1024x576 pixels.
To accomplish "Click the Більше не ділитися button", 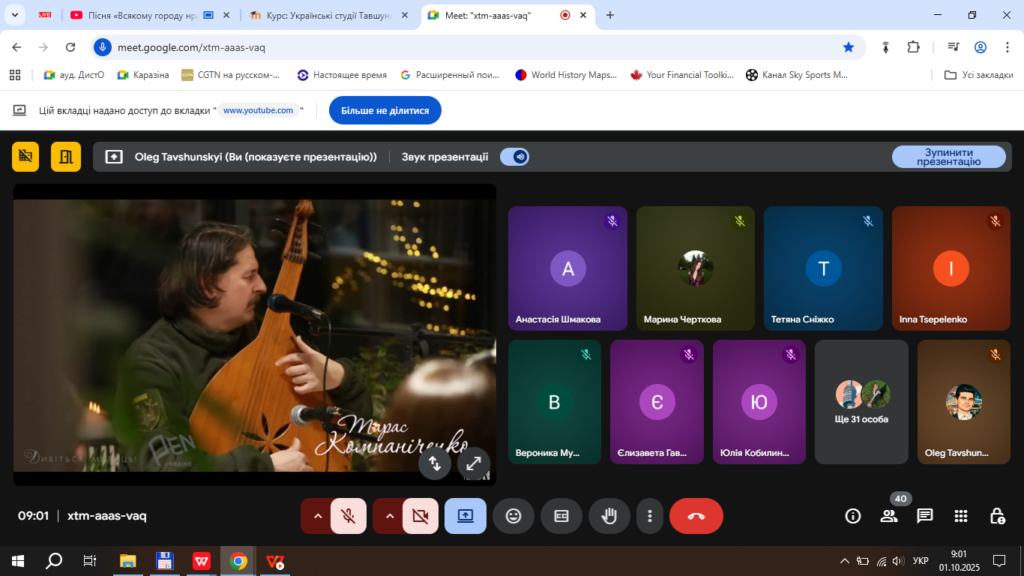I will [385, 111].
